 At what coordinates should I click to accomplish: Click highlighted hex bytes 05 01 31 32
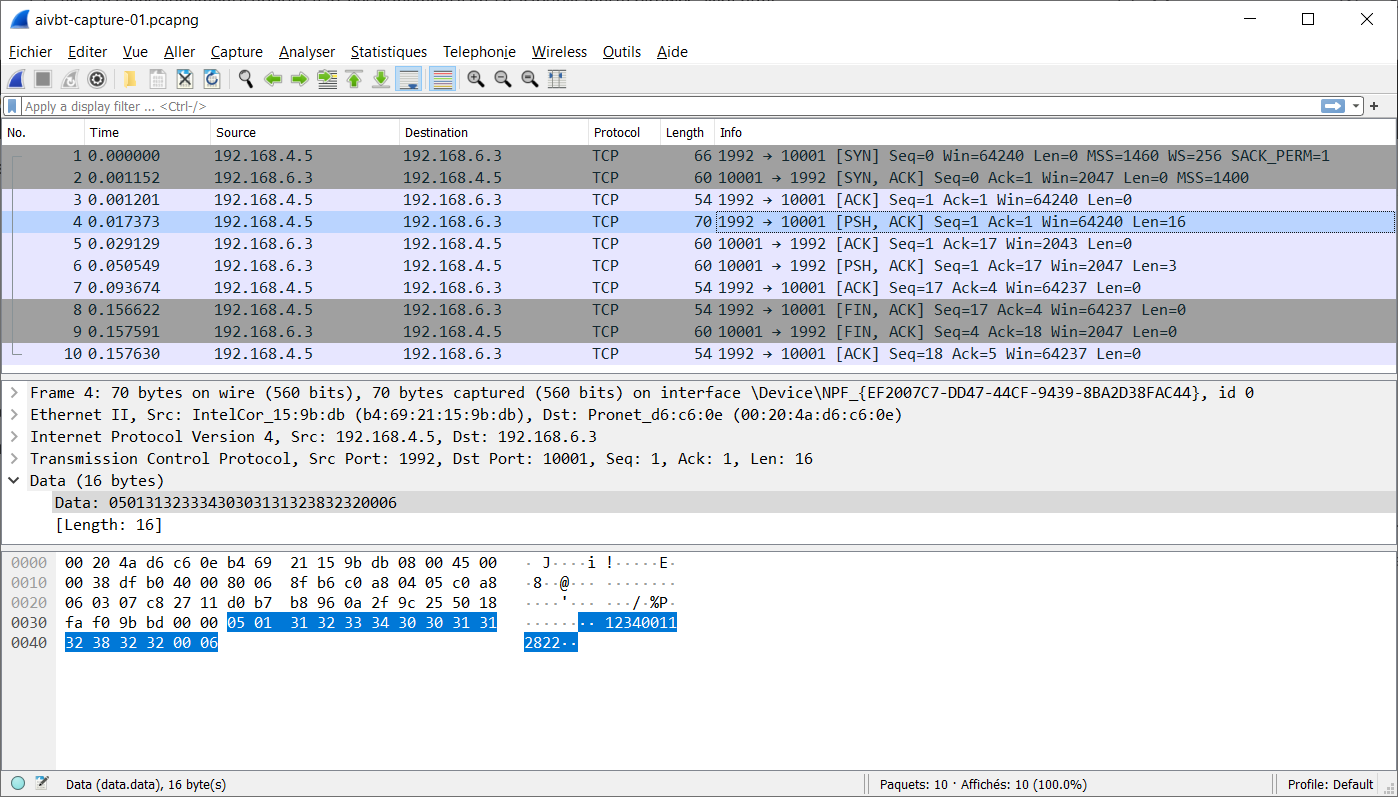point(280,623)
